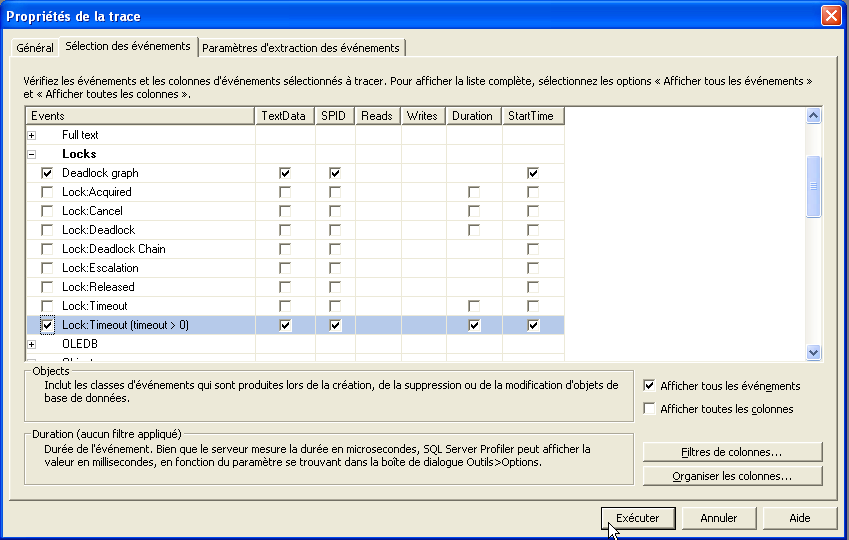Uncheck Lock:Timeout (timeout > 0) event checkbox
This screenshot has width=849, height=540.
pos(47,325)
